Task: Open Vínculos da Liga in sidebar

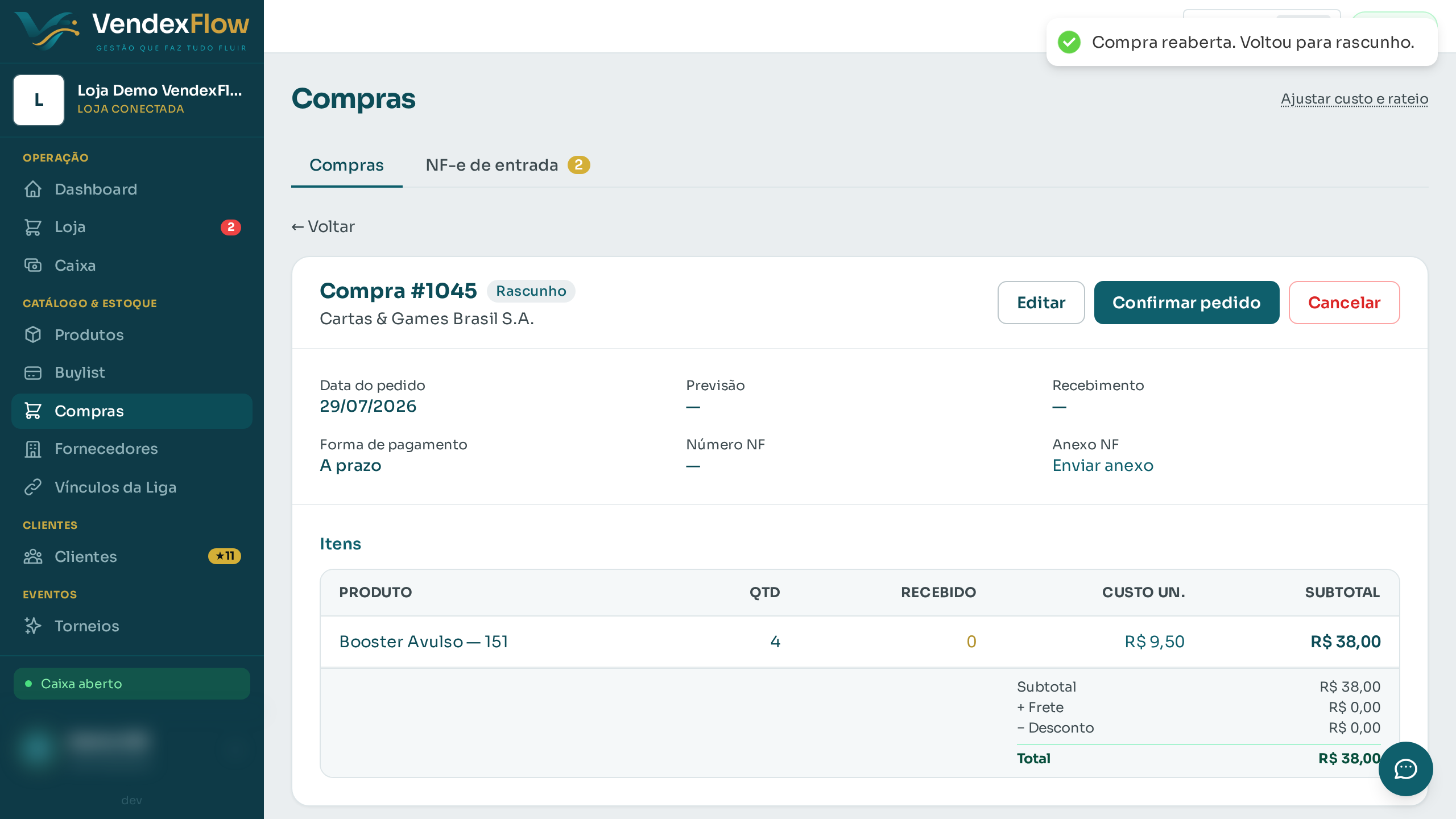Action: [132, 487]
